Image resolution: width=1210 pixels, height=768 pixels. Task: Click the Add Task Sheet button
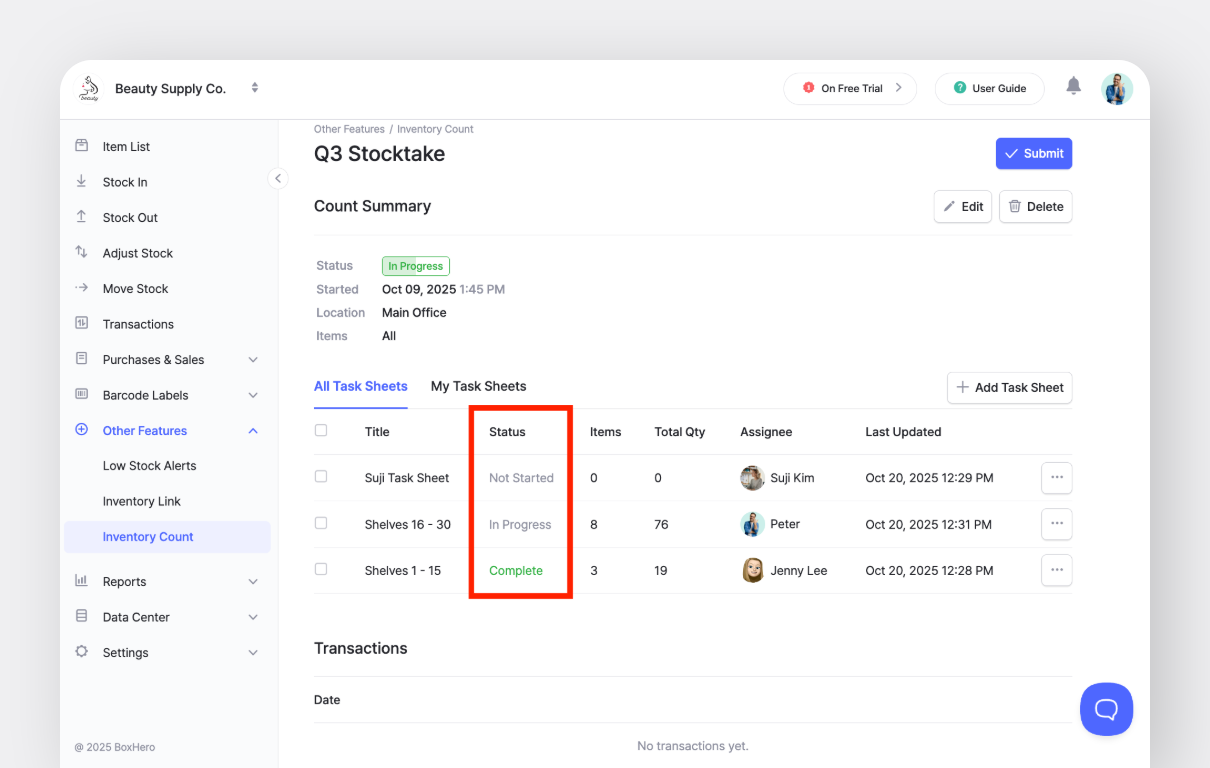coord(1009,388)
